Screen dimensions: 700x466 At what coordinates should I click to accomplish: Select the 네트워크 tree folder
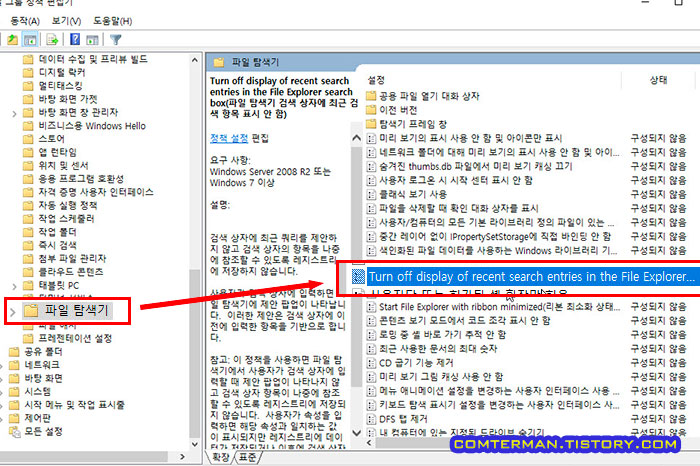tap(42, 365)
